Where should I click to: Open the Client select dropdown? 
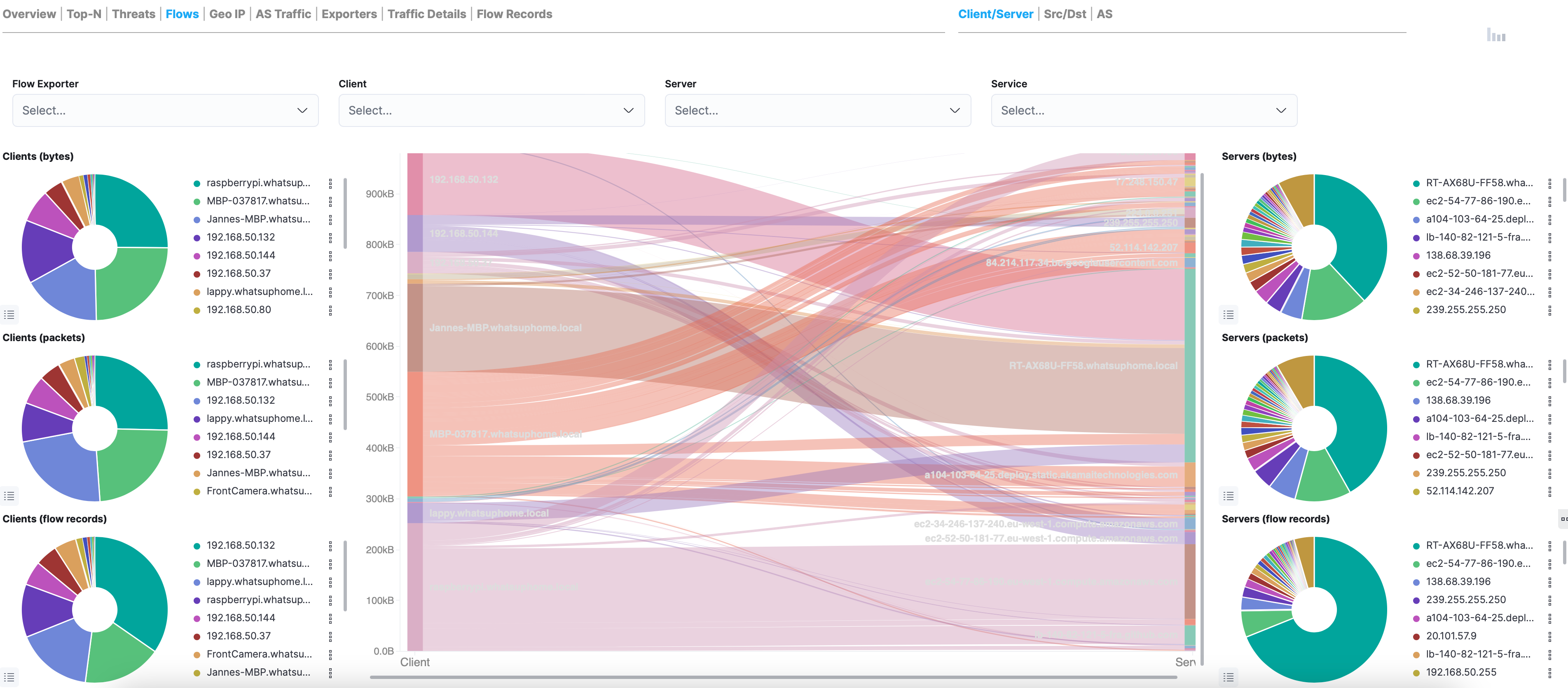(x=491, y=110)
